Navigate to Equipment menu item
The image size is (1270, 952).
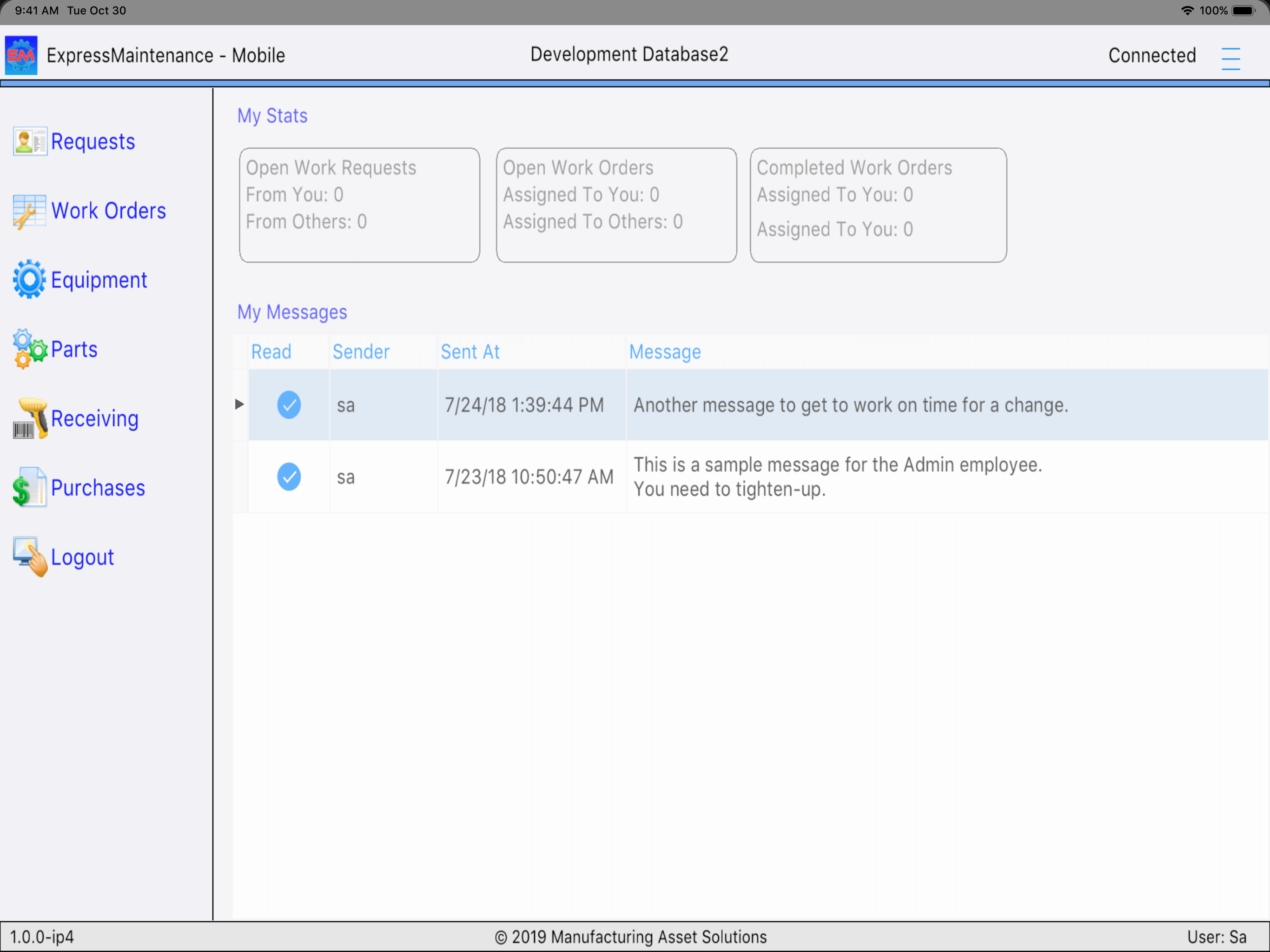tap(99, 280)
